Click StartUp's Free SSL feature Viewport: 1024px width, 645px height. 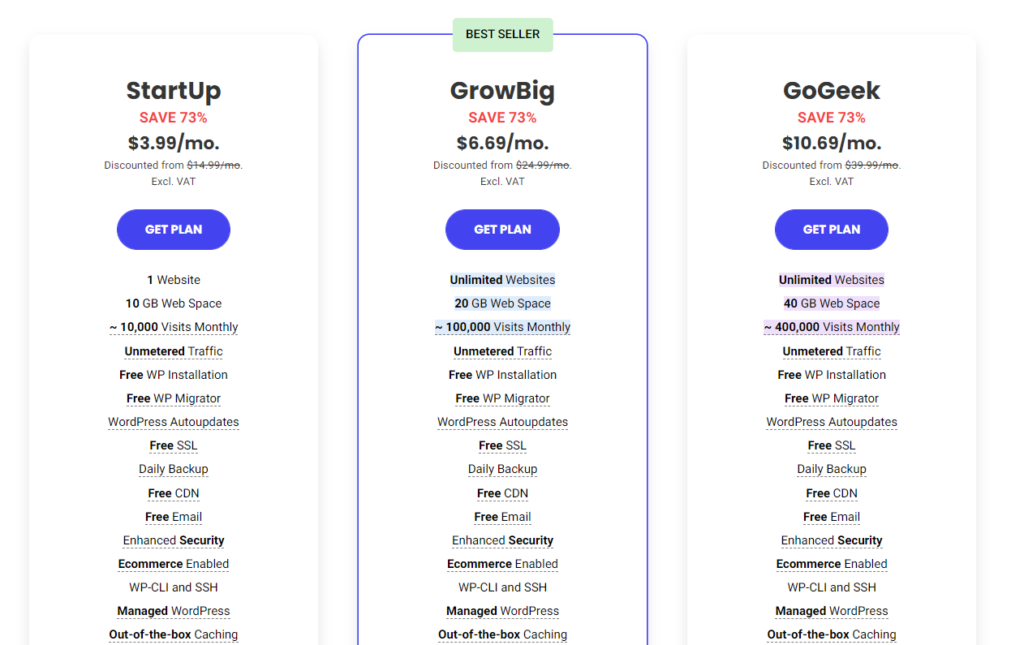pos(173,446)
